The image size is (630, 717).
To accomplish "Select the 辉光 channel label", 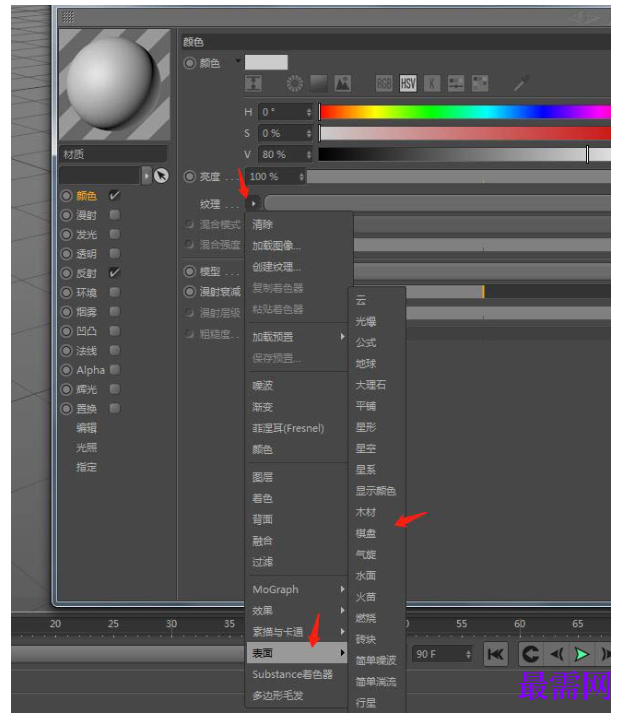I will pyautogui.click(x=86, y=389).
